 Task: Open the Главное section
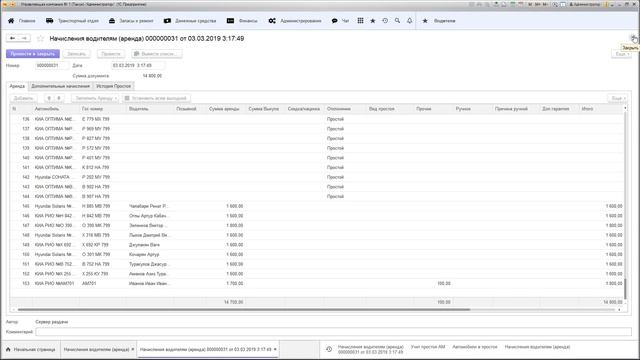22,20
